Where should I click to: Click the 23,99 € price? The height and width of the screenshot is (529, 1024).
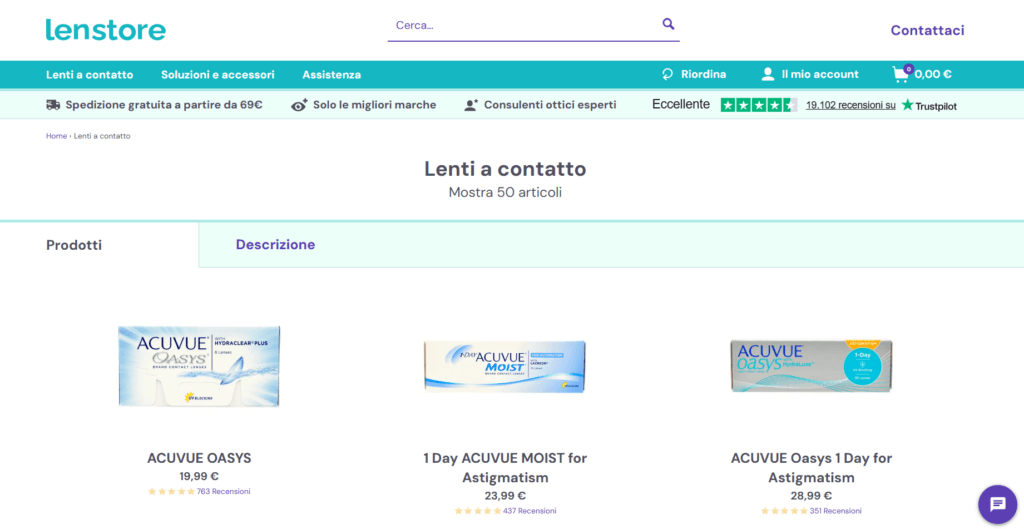505,496
